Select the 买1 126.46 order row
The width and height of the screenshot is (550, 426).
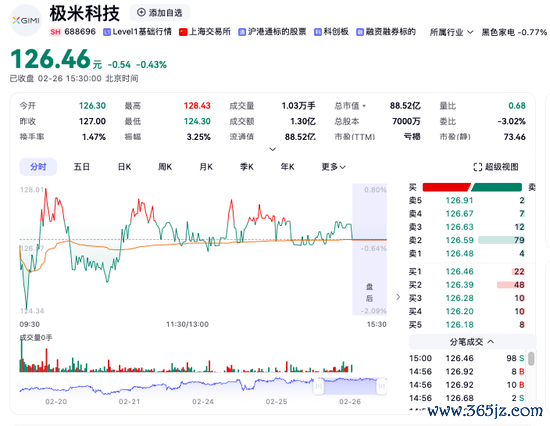tap(467, 272)
